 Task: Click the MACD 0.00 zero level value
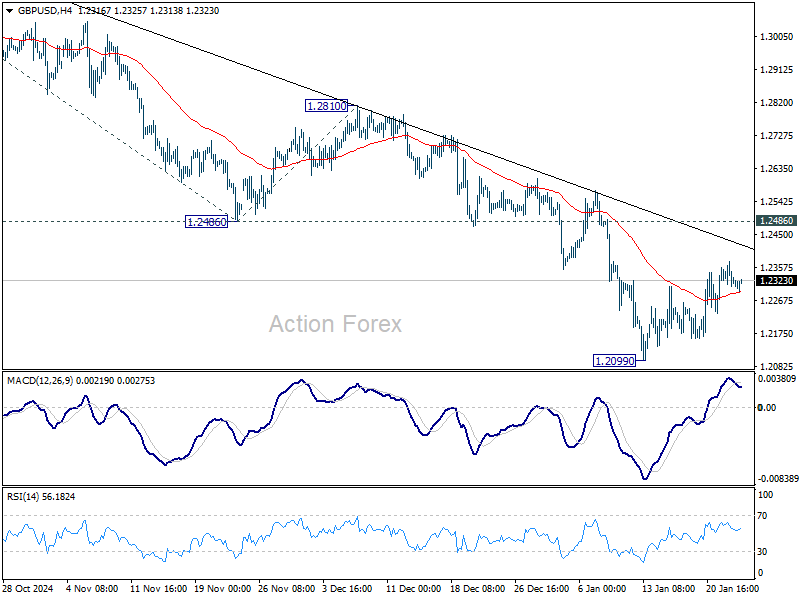767,408
